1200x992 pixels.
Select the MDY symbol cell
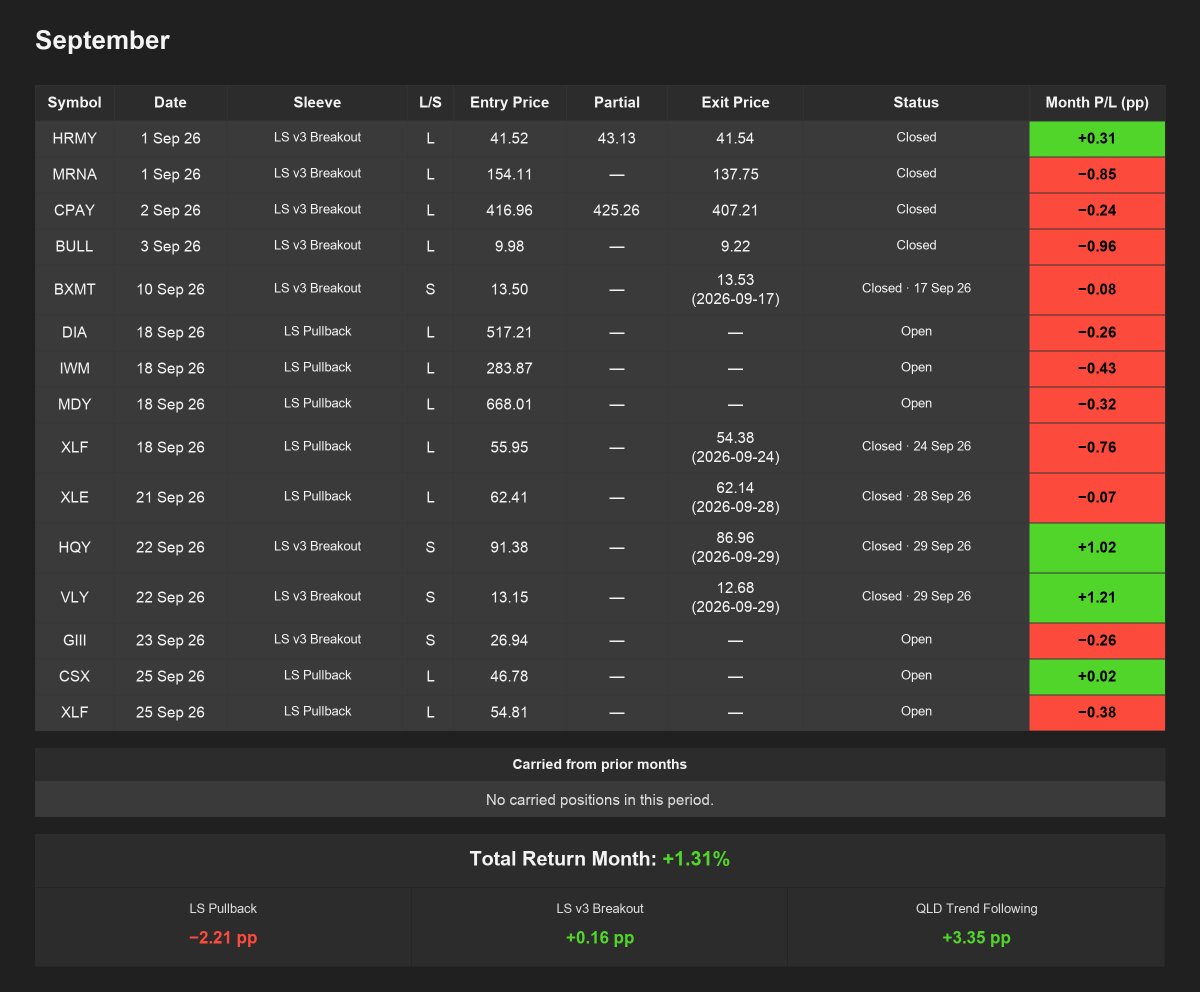tap(75, 404)
